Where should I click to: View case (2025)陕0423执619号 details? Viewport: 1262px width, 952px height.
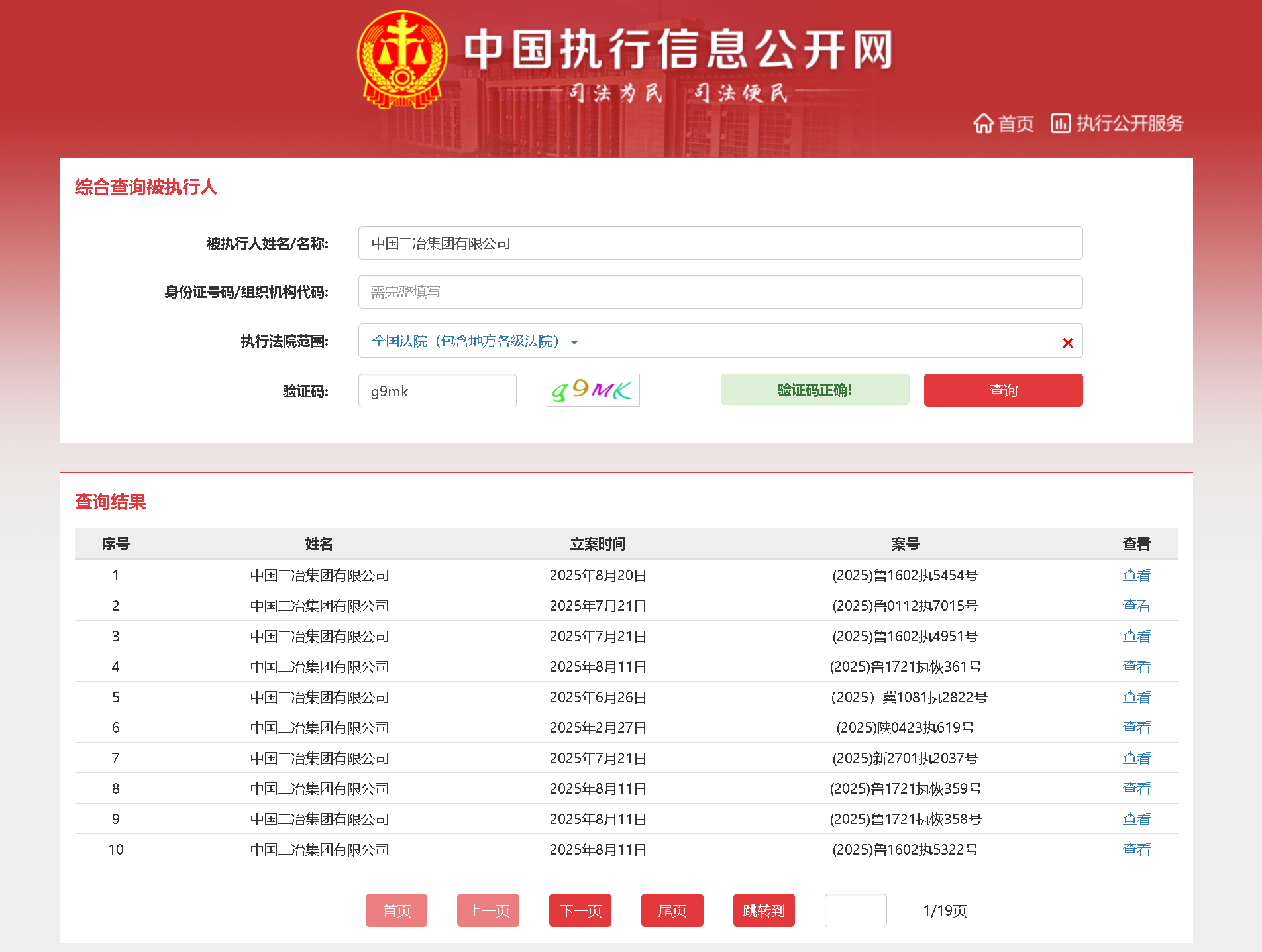coord(1136,727)
